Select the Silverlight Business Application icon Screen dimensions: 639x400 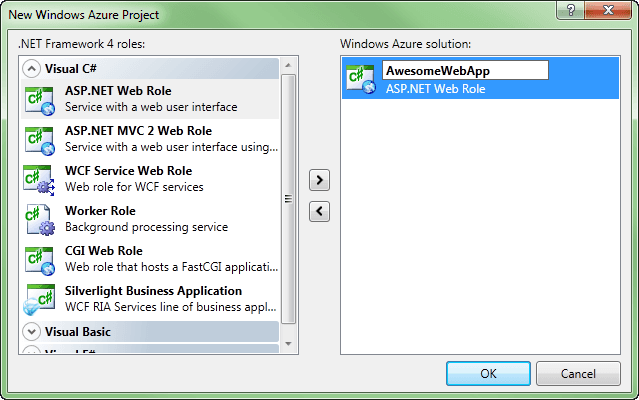pos(39,299)
